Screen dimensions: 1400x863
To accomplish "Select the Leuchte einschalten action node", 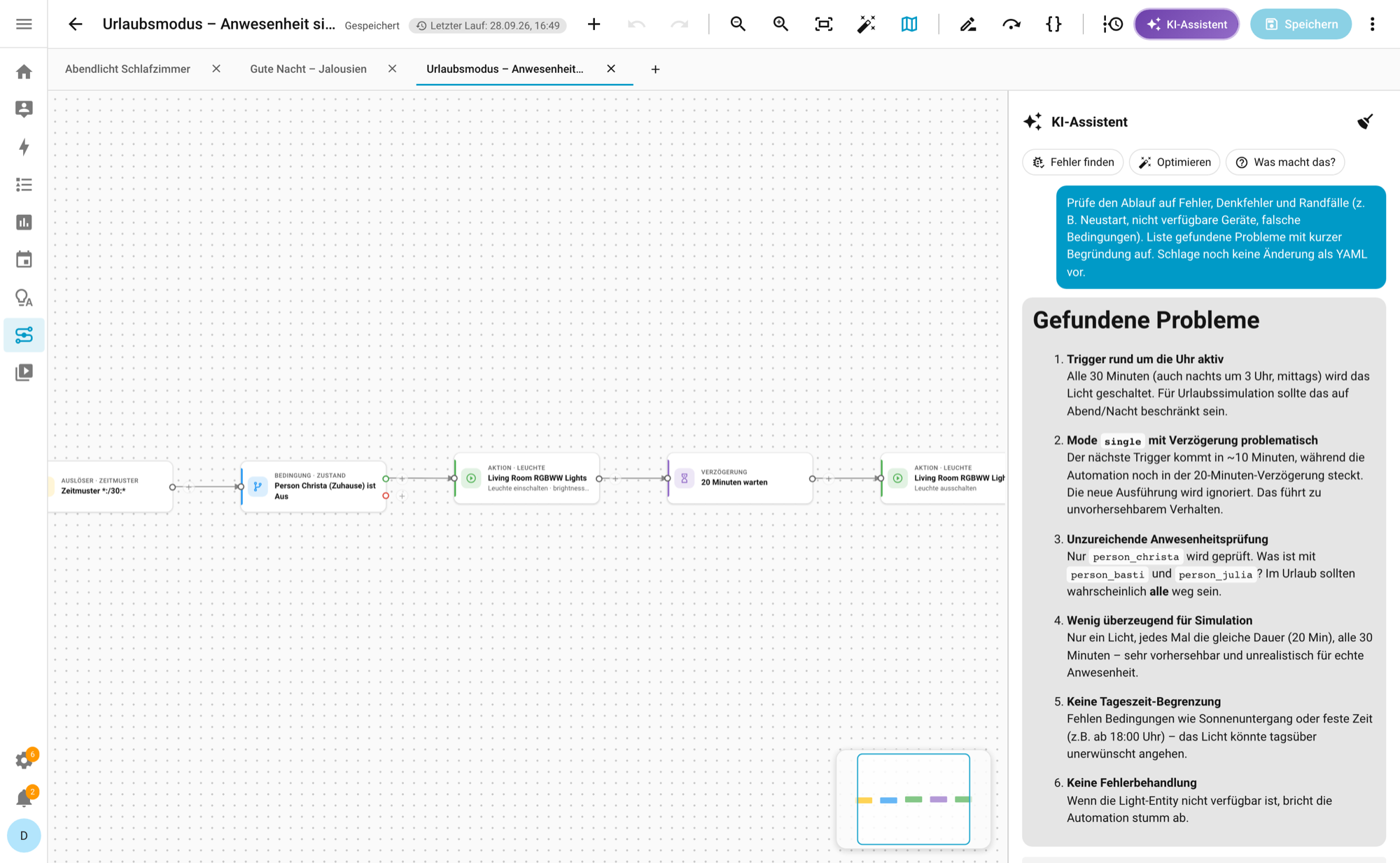I will tap(527, 479).
